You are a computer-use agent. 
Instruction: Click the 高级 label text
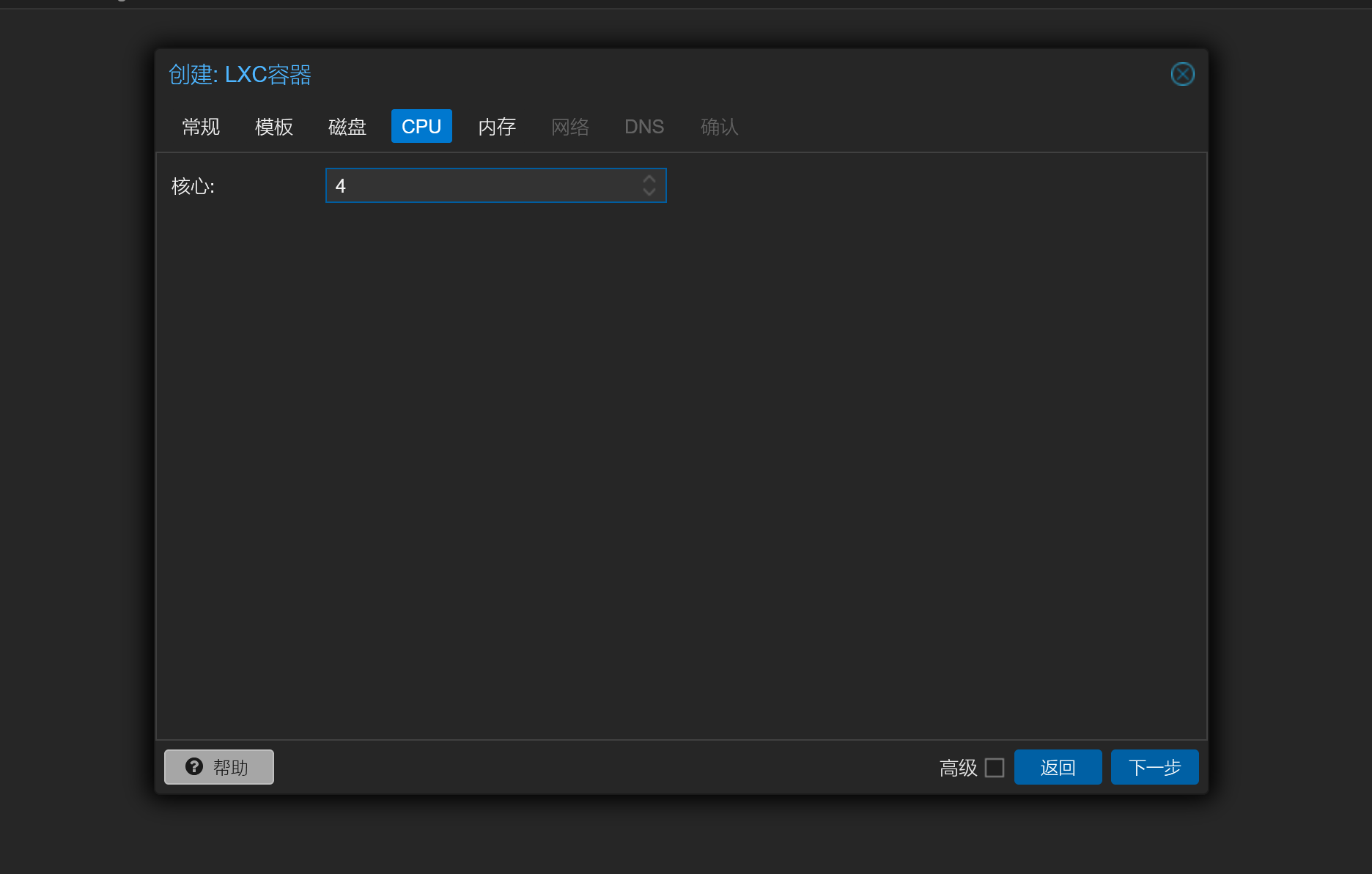958,768
